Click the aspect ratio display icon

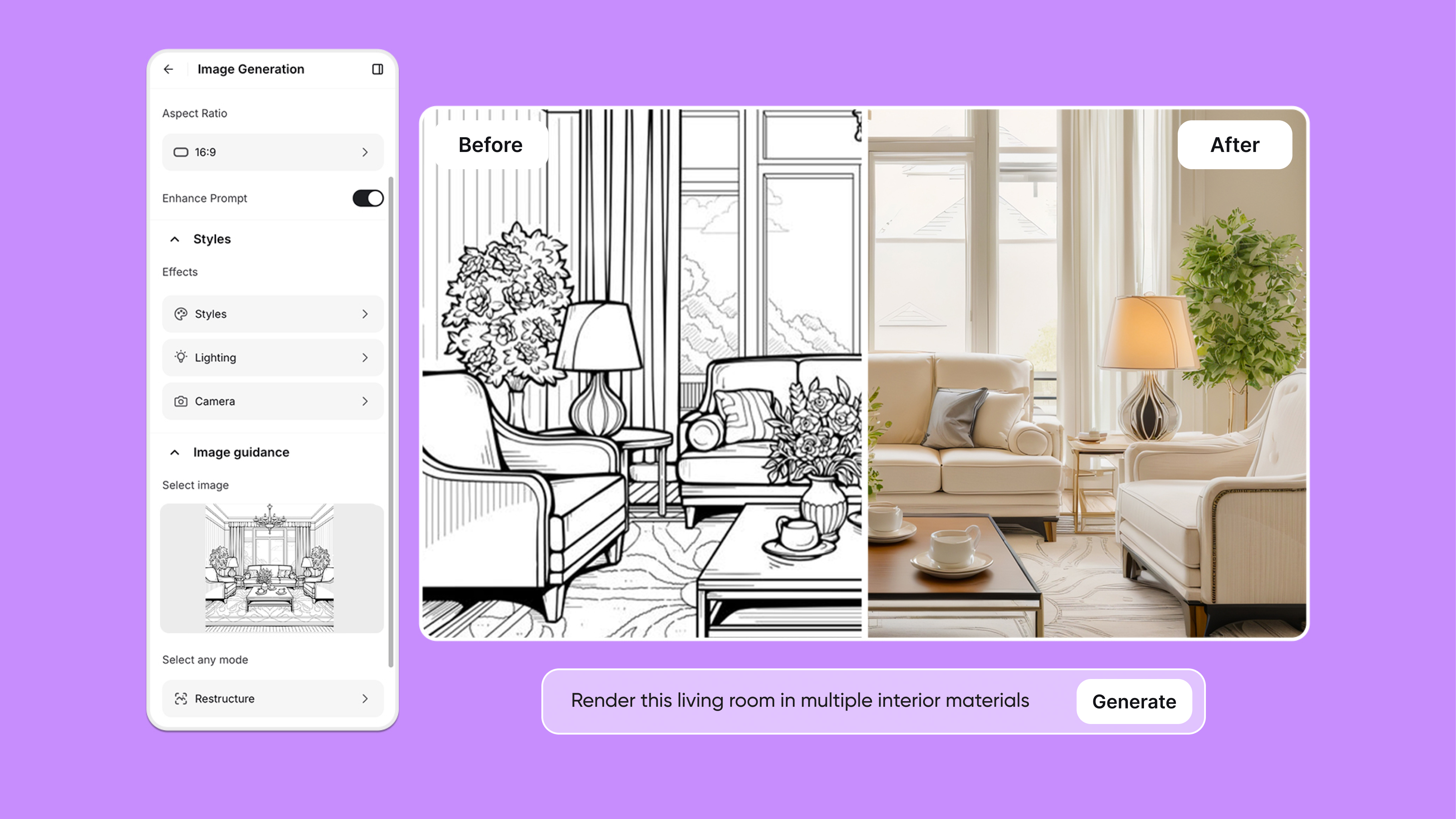pos(181,152)
